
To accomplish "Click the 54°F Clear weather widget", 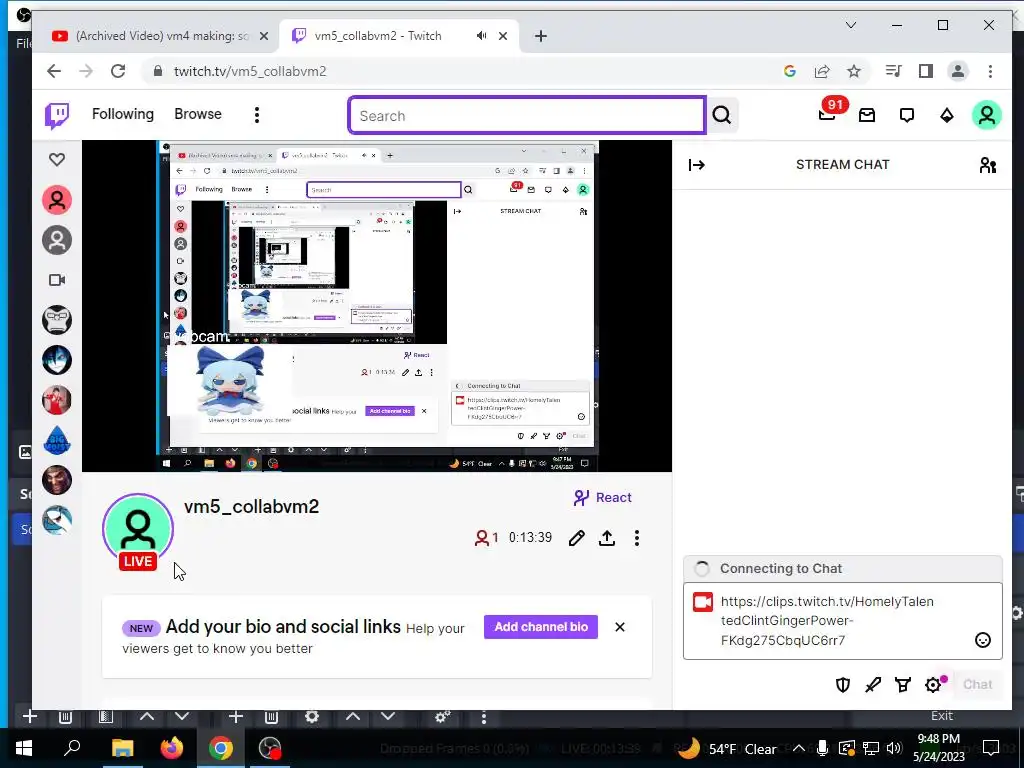I will pyautogui.click(x=728, y=748).
